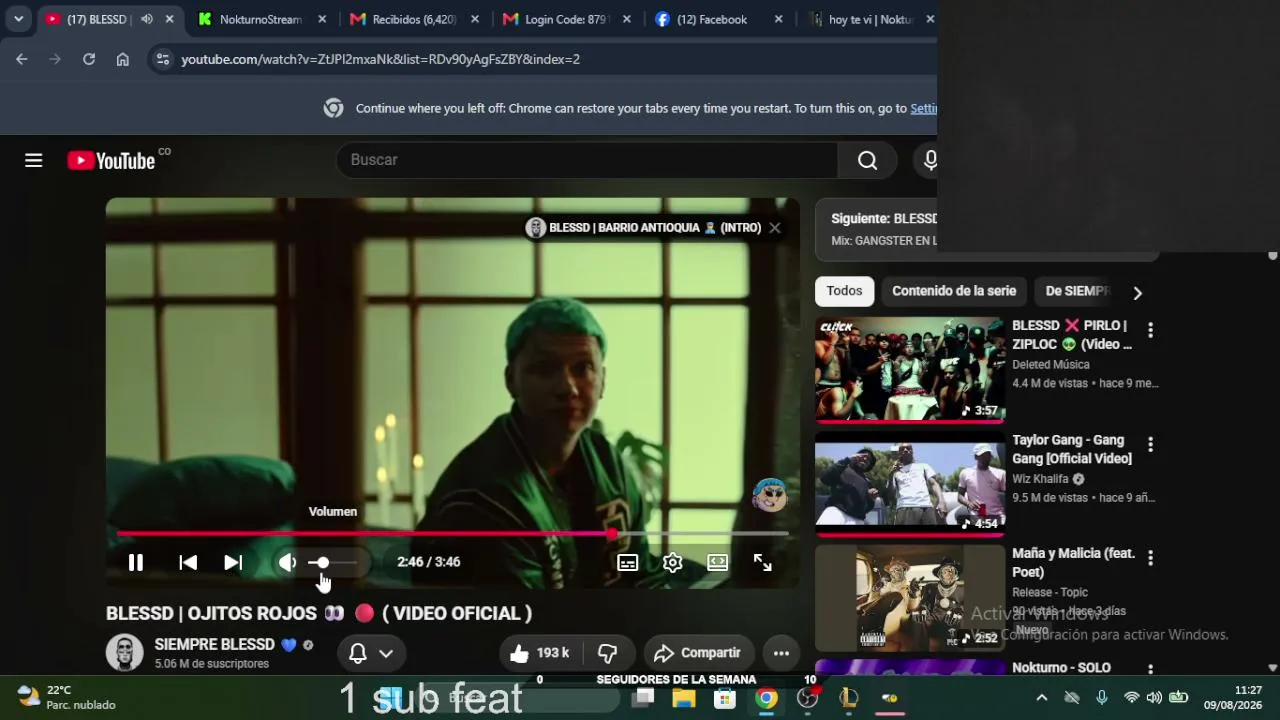This screenshot has height=720, width=1280.
Task: Go to the previous video
Action: coord(188,563)
